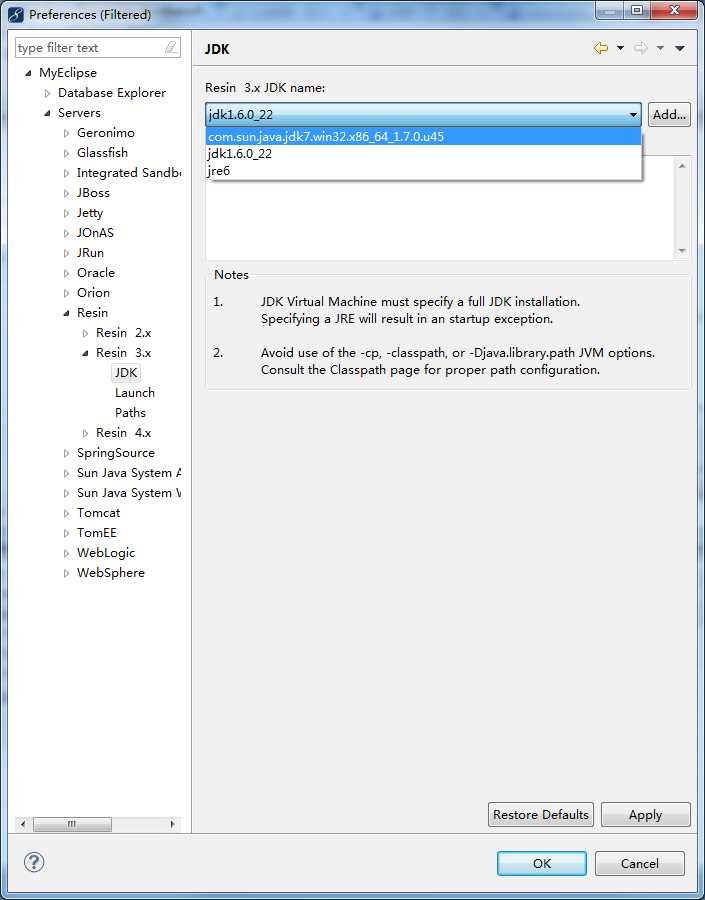
Task: Click the Add... button
Action: 669,114
